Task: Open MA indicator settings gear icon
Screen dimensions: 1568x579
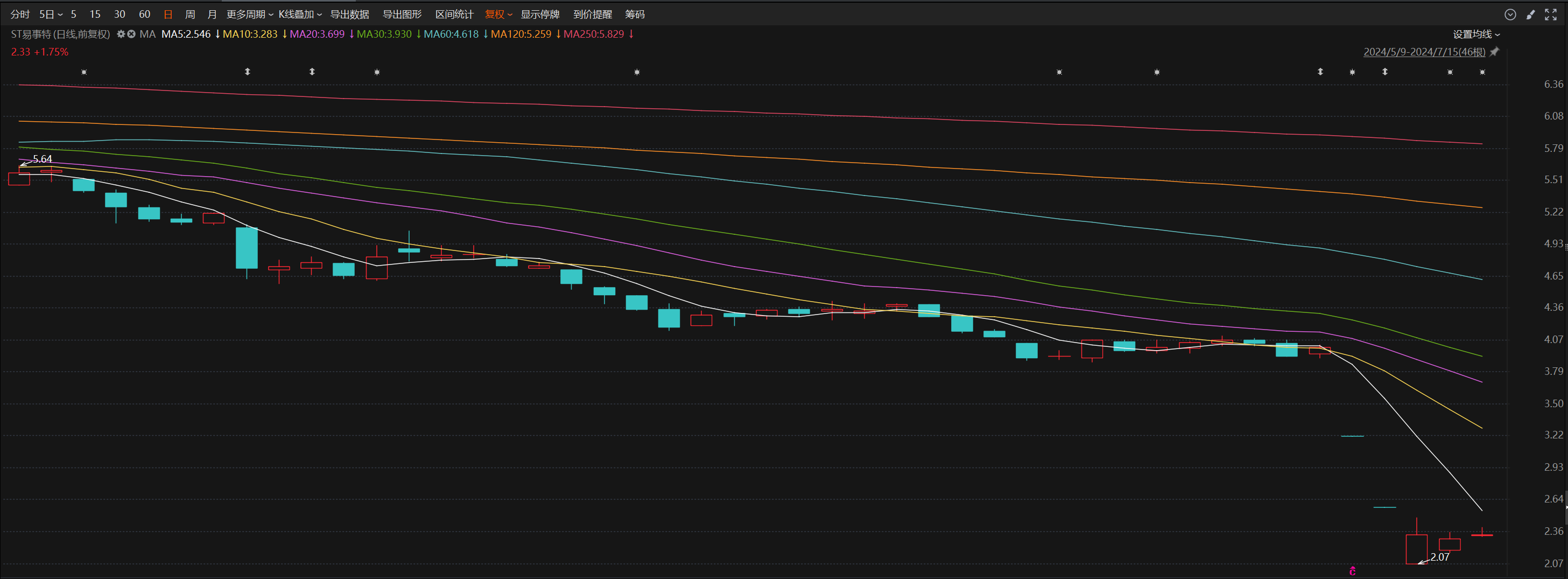Action: [121, 34]
